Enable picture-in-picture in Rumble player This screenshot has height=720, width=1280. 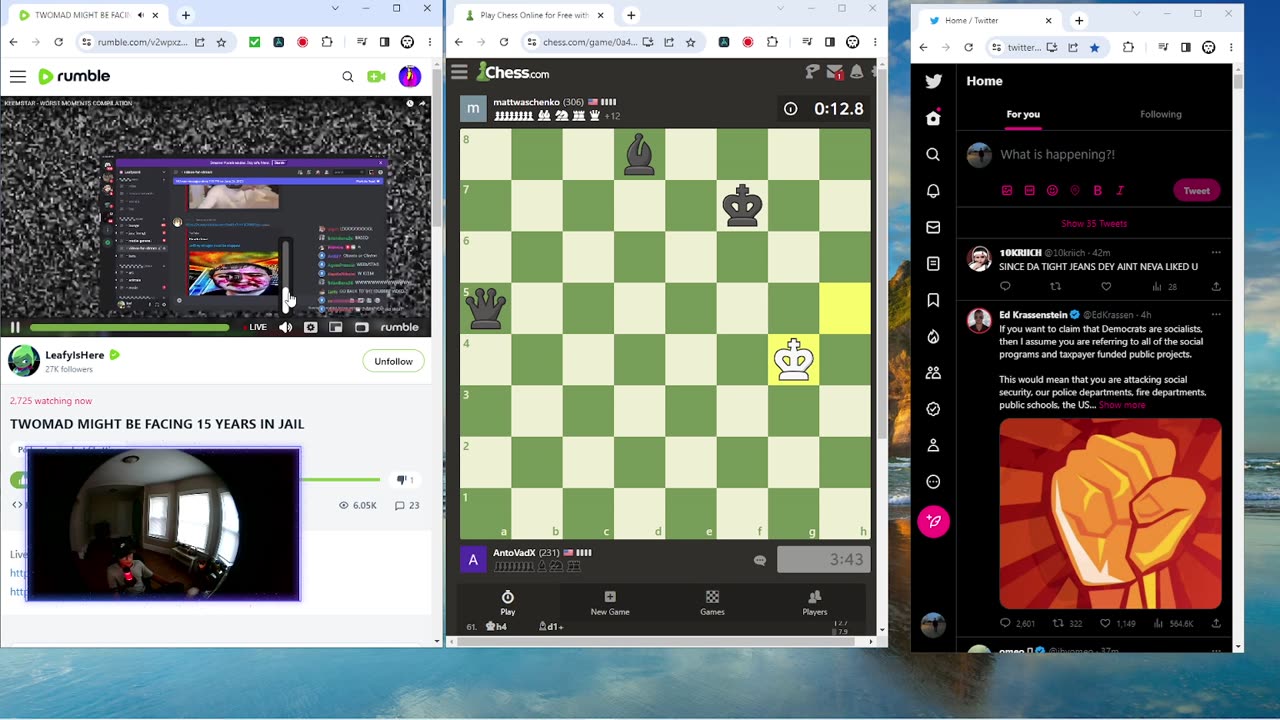[x=336, y=327]
